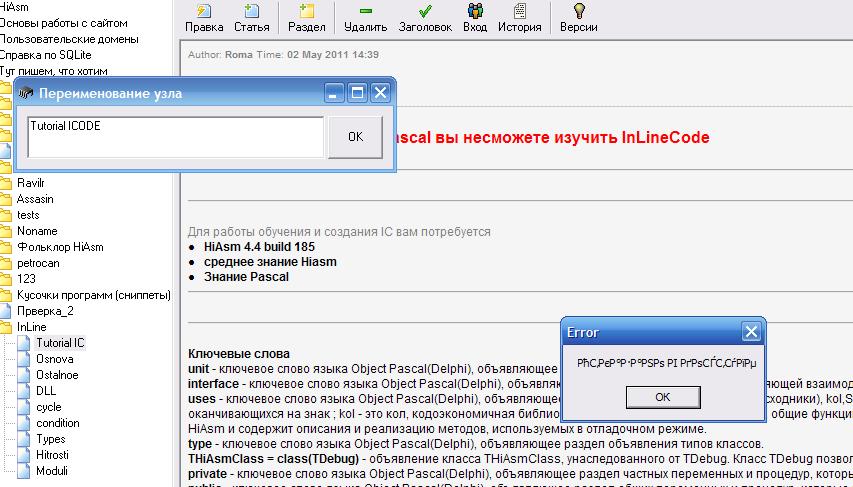
Task: Select the 'Фольклор HiAsm' folder
Action: click(59, 247)
